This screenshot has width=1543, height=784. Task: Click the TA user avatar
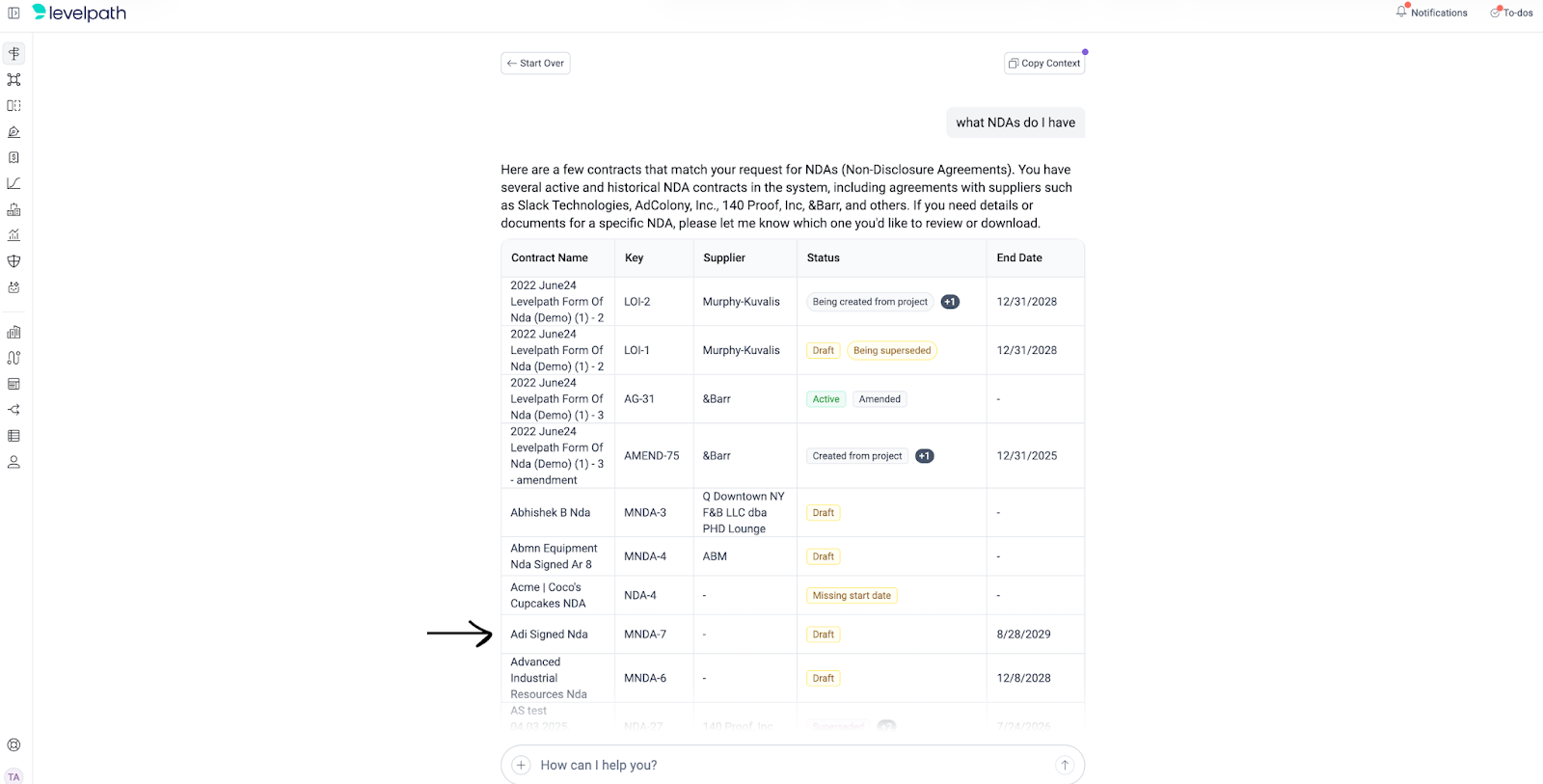pyautogui.click(x=14, y=776)
